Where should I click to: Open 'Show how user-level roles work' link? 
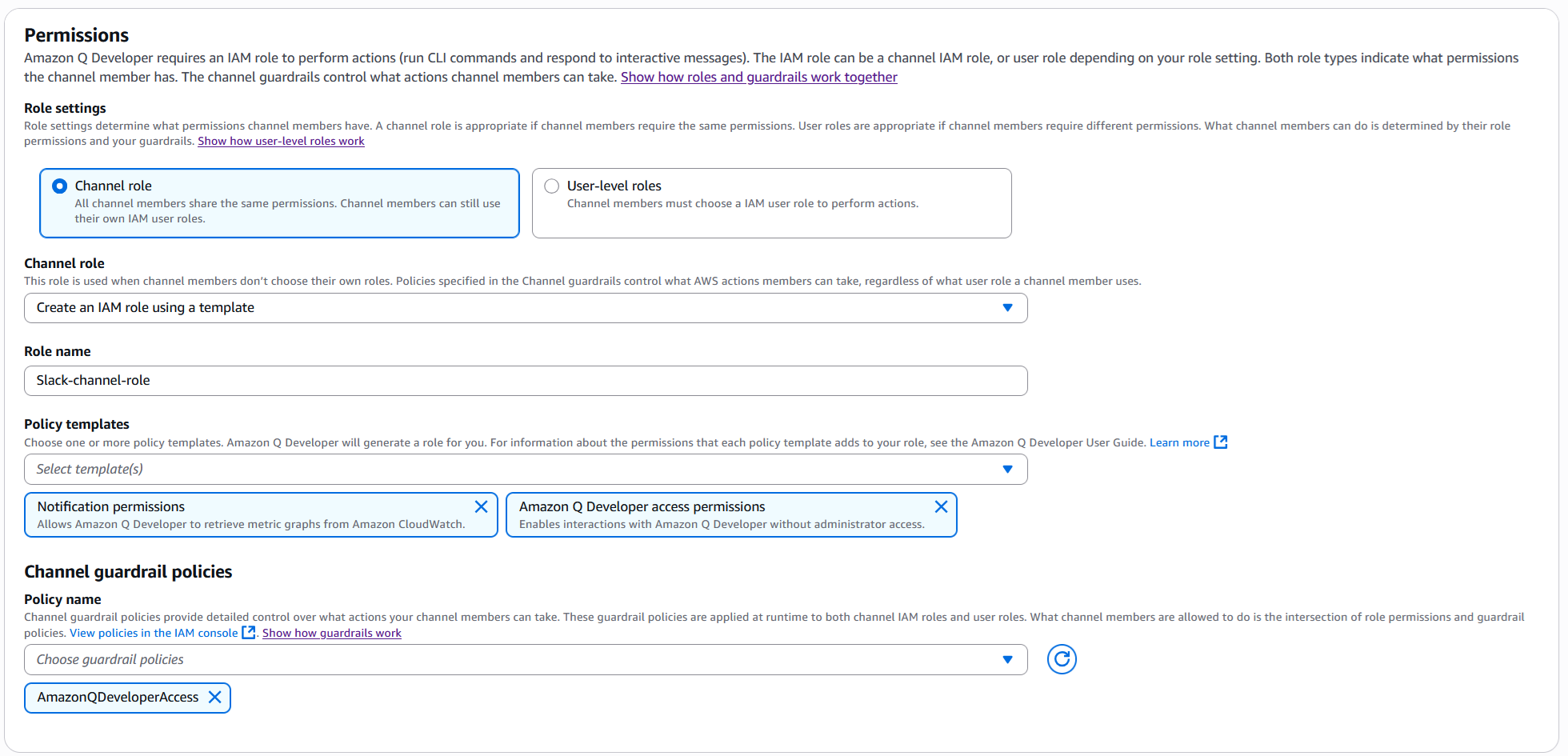(281, 141)
